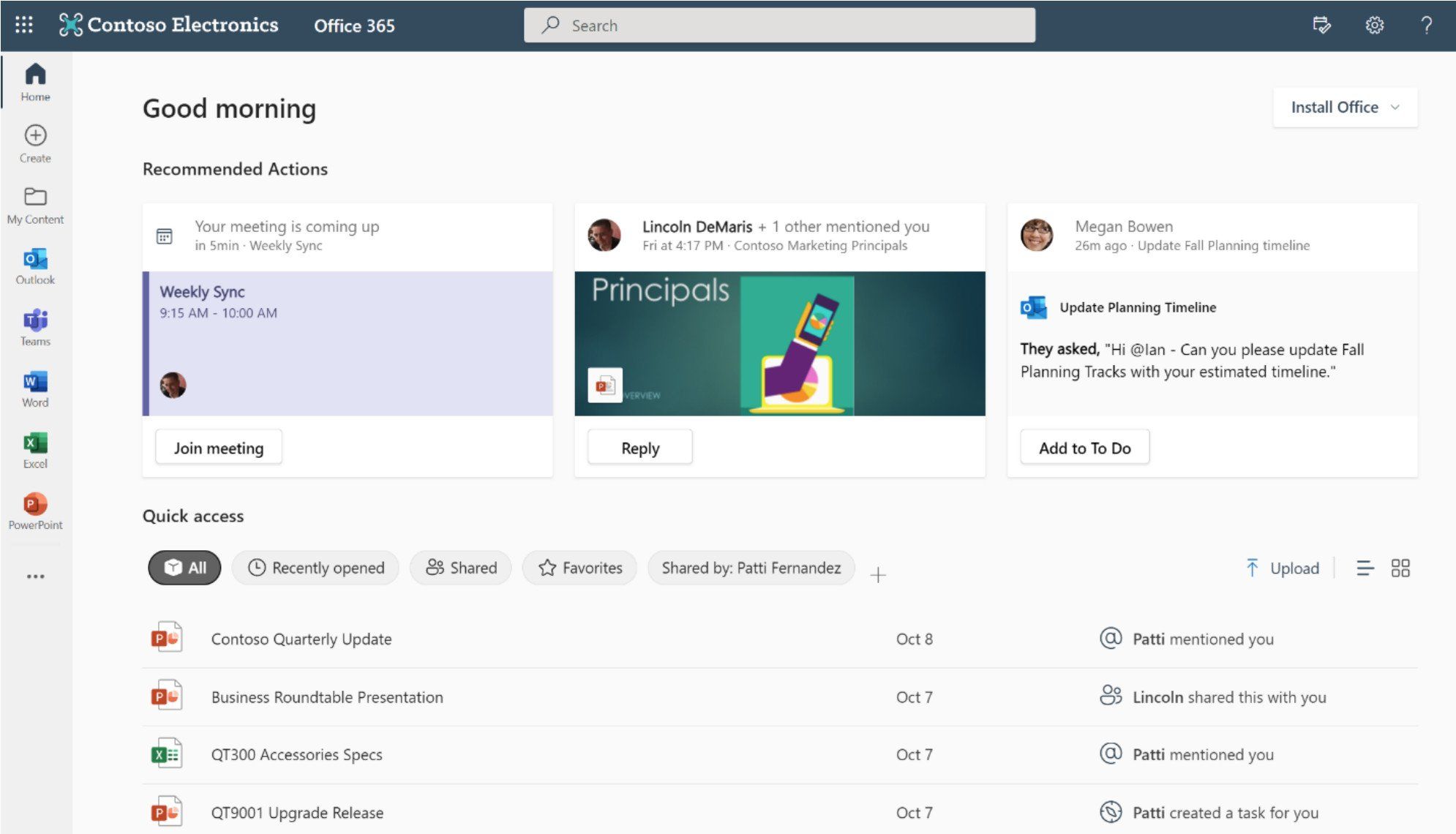Add a new quick access filter

point(878,575)
